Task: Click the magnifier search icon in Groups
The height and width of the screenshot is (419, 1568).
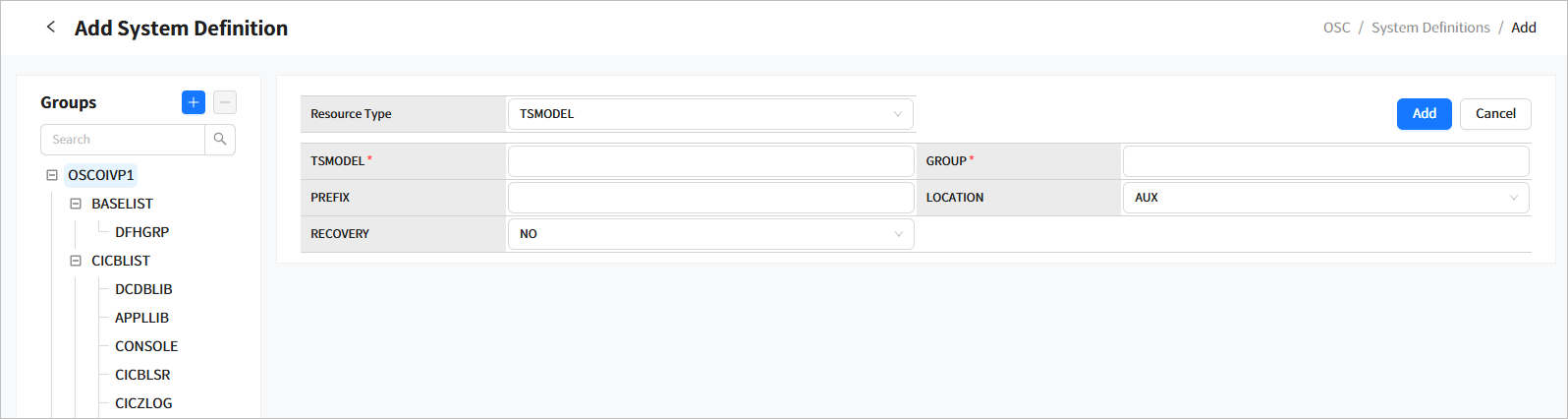Action: pos(220,140)
